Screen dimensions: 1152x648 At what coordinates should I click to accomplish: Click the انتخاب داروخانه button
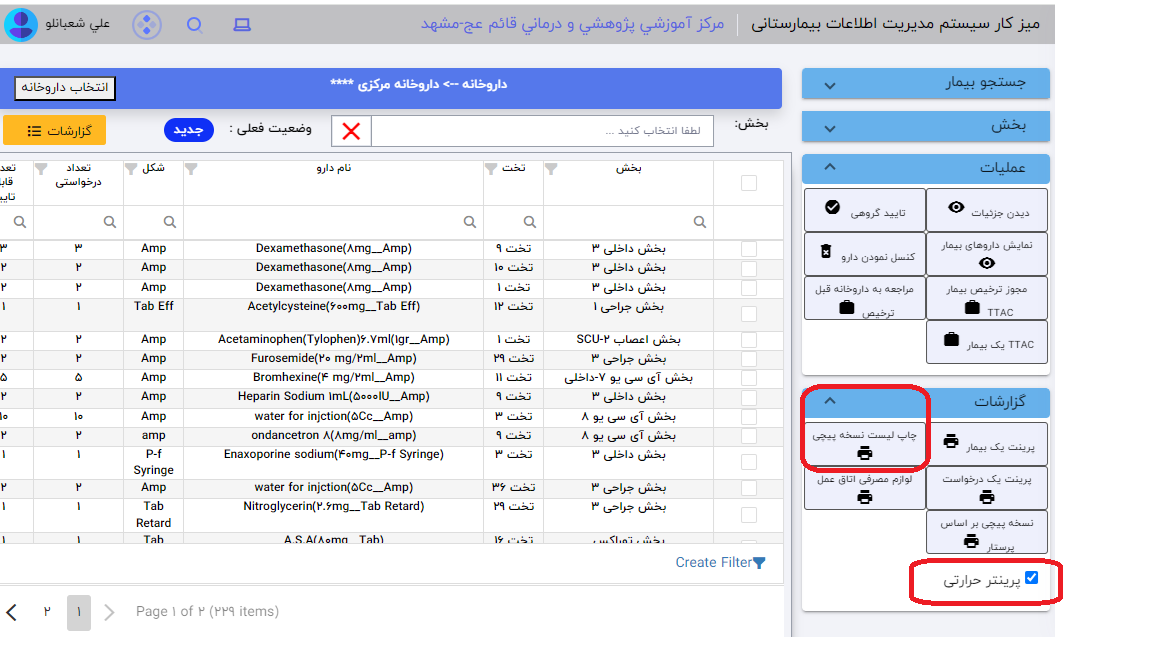pyautogui.click(x=65, y=88)
